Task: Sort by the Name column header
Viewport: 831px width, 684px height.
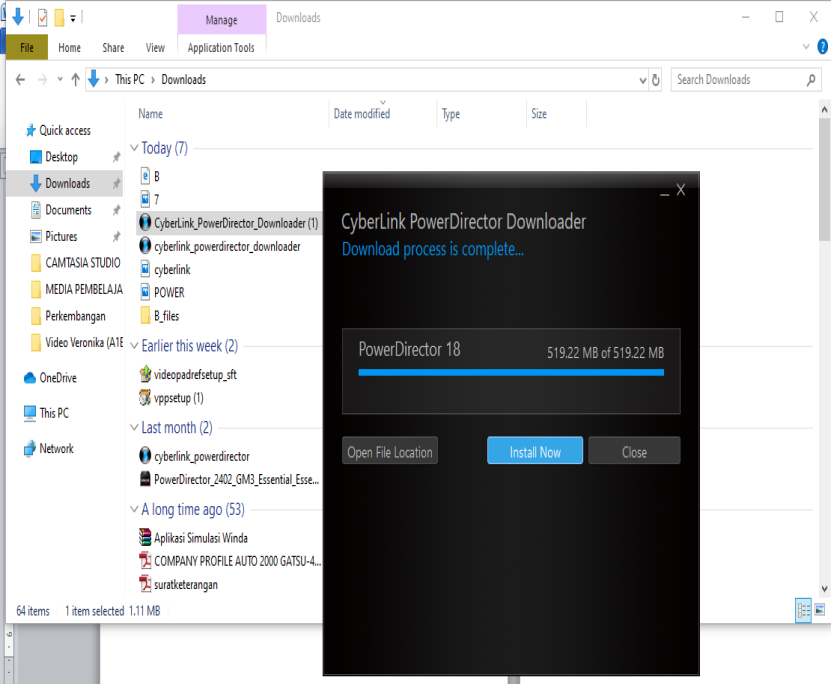Action: pos(151,114)
